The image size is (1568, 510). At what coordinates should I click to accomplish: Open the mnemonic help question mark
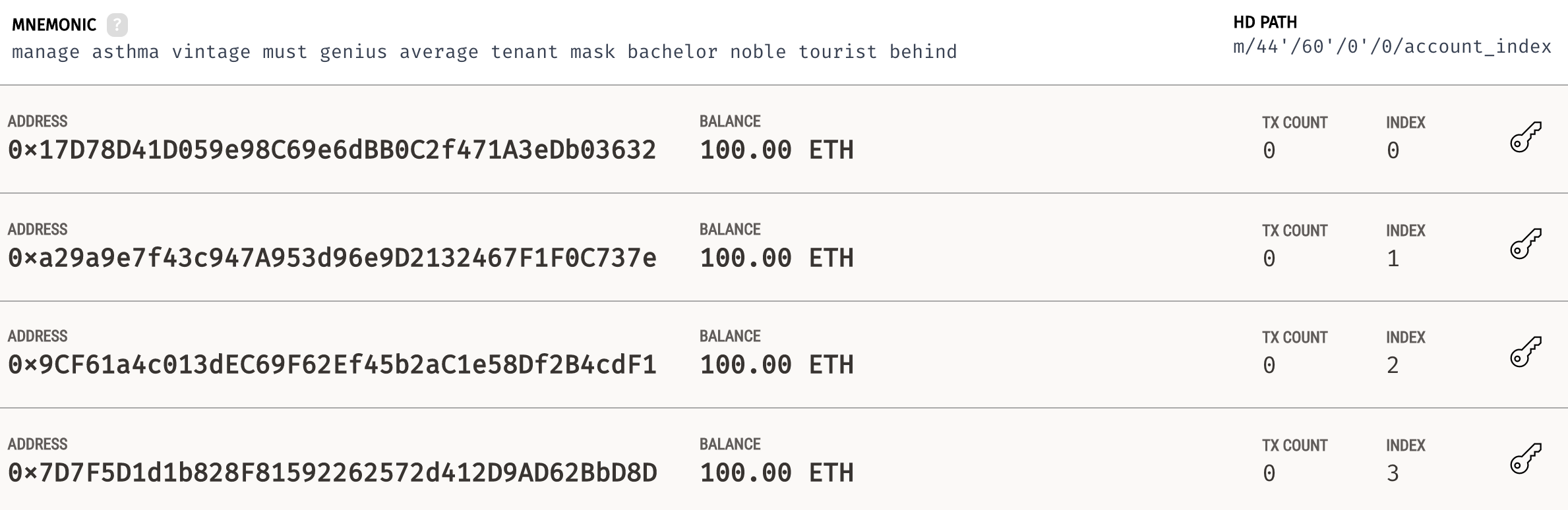(117, 25)
